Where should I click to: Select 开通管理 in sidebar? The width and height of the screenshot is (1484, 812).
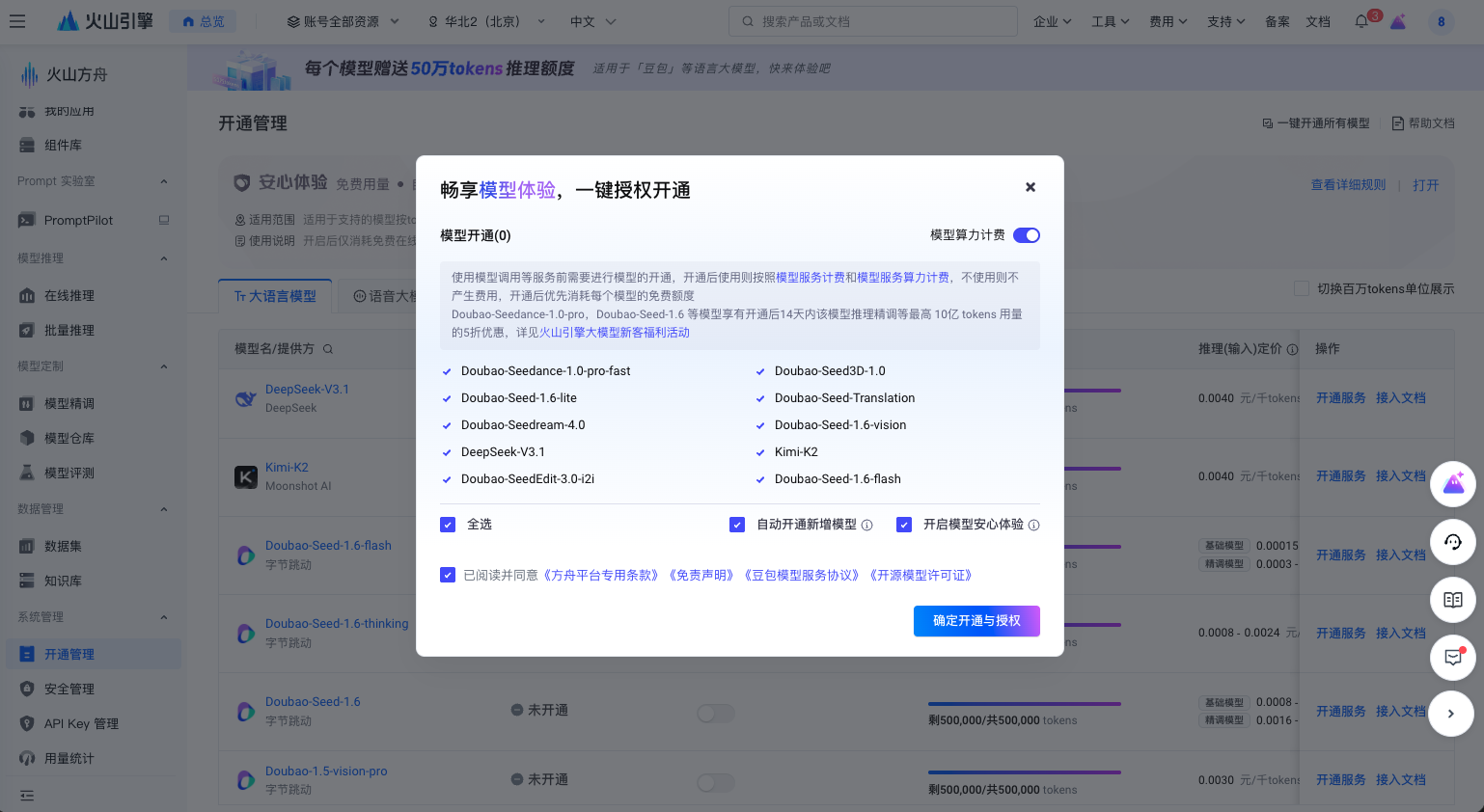[94, 654]
